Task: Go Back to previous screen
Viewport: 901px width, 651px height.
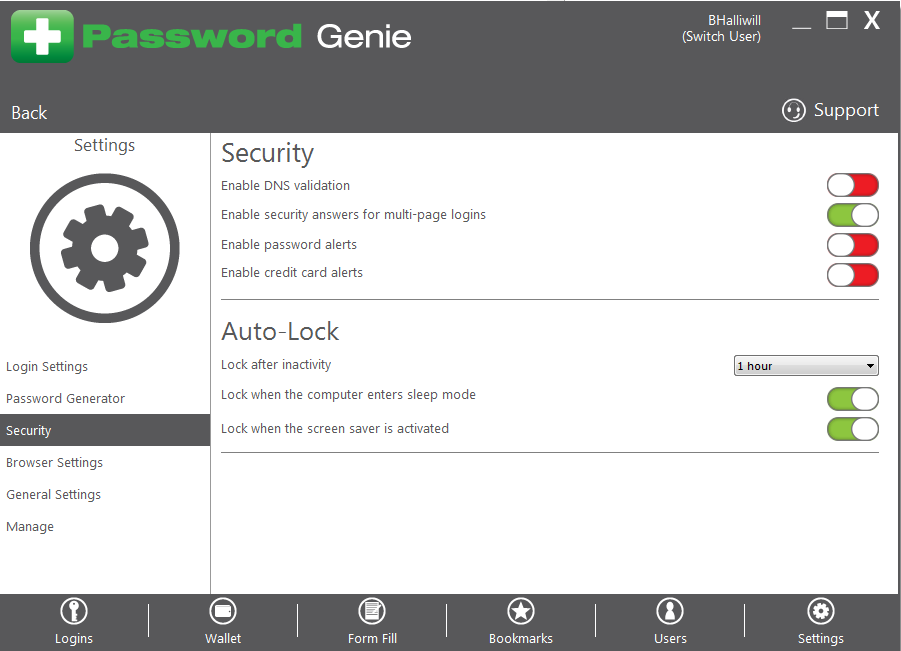Action: [x=29, y=113]
